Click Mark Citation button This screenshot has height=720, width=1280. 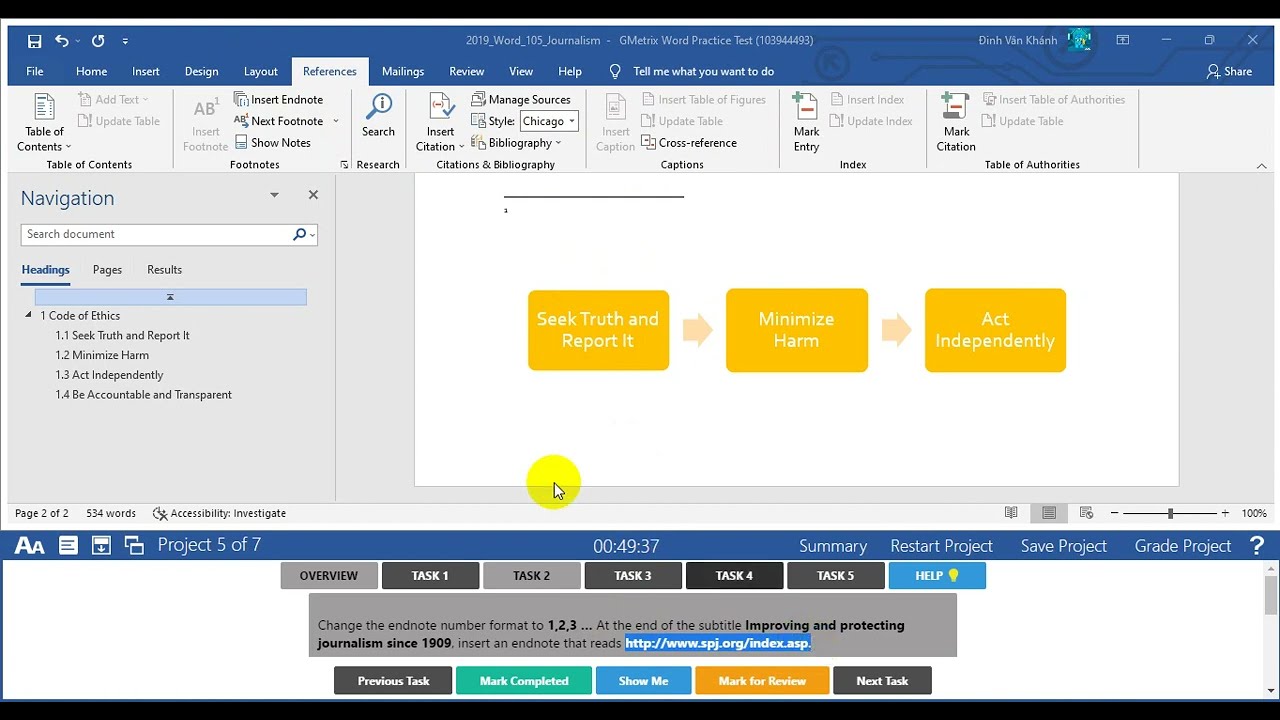[956, 123]
